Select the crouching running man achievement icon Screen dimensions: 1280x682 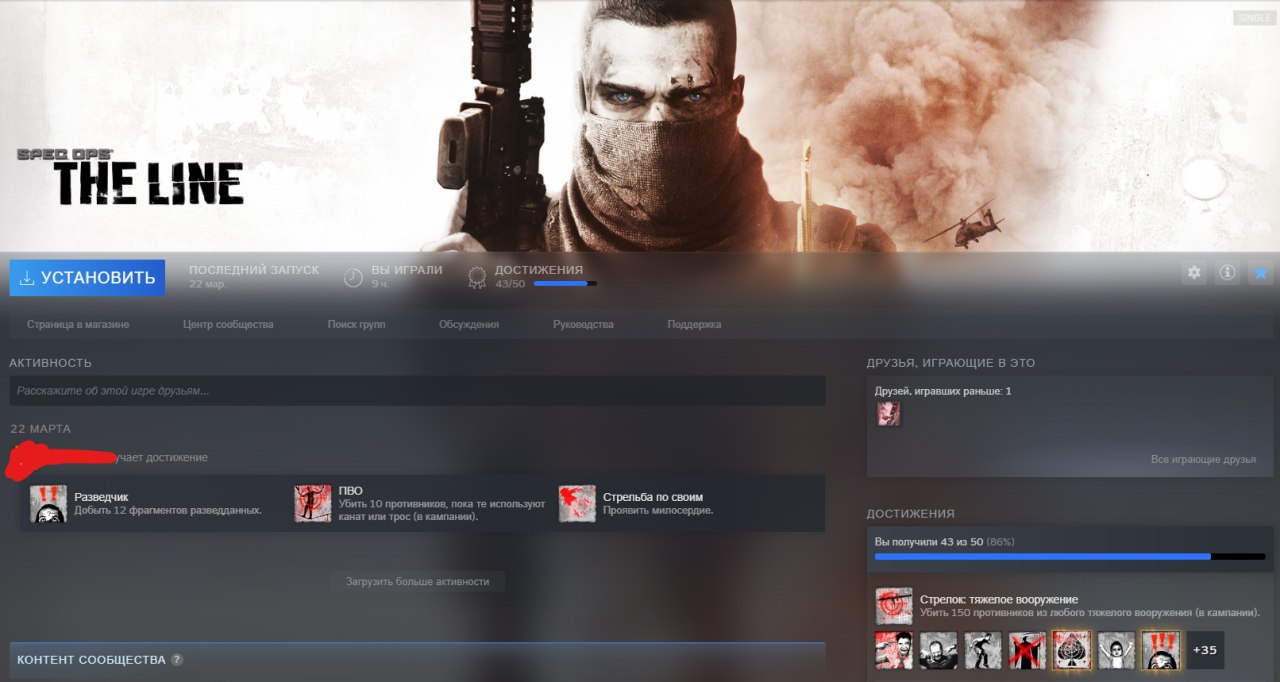(983, 650)
